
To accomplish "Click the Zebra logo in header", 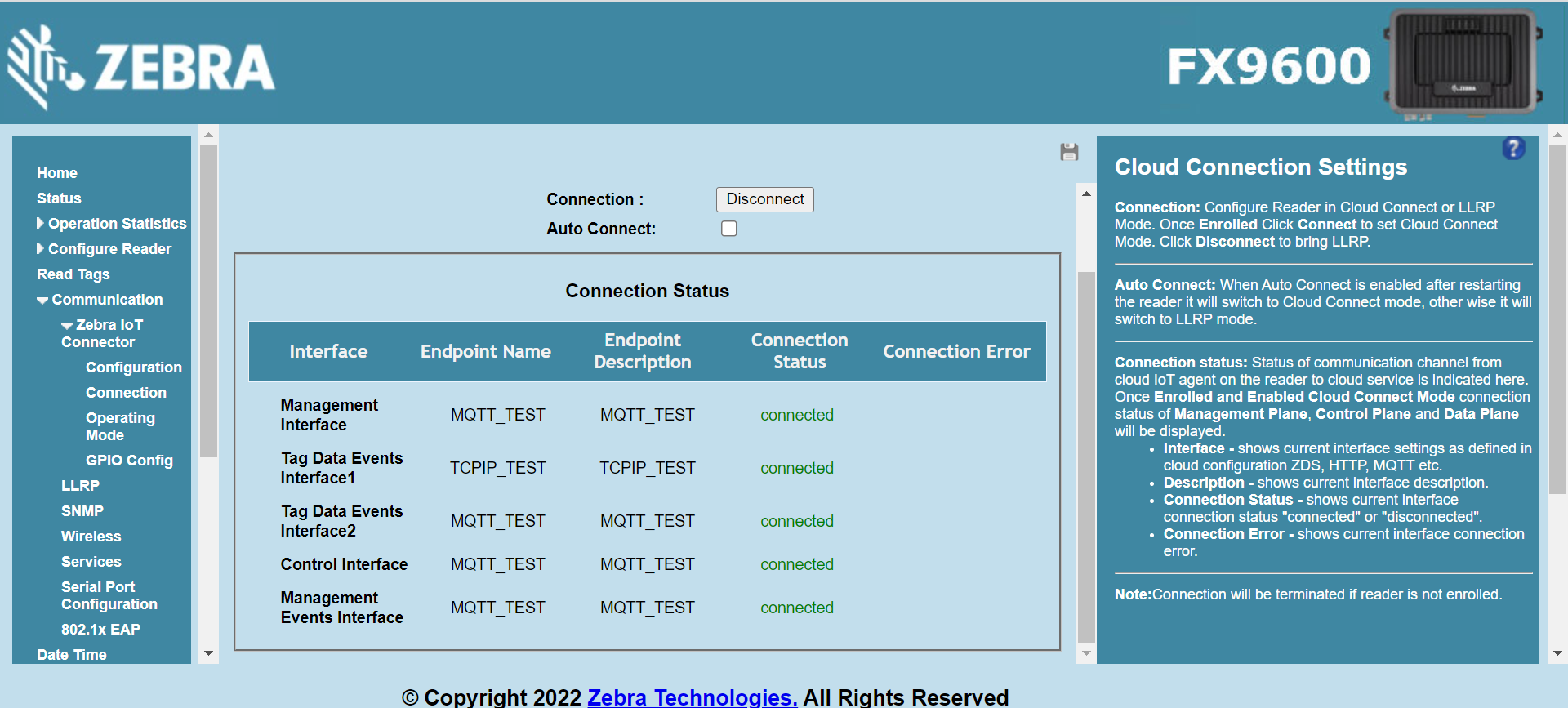I will (141, 67).
